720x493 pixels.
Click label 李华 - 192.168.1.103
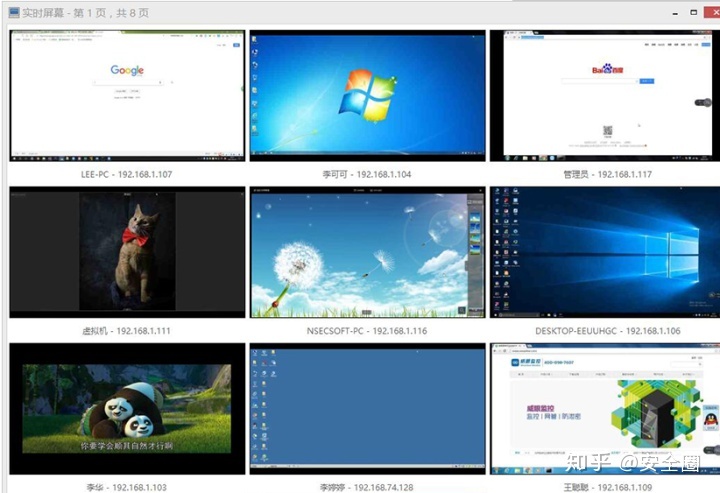click(126, 487)
